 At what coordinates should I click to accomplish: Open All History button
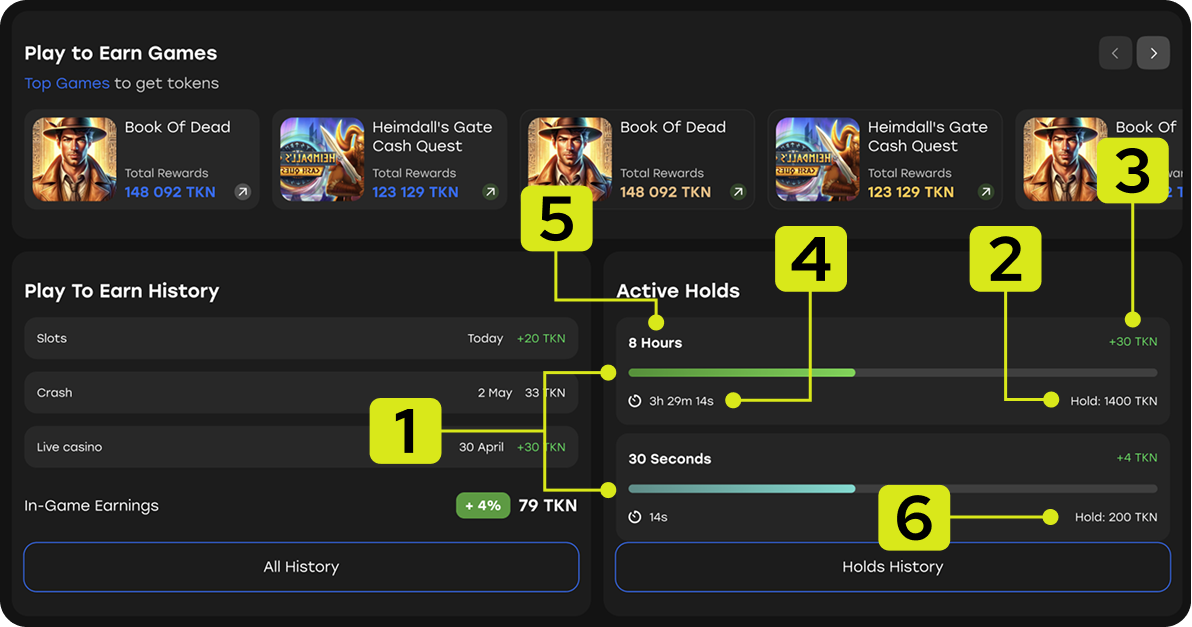click(x=301, y=567)
